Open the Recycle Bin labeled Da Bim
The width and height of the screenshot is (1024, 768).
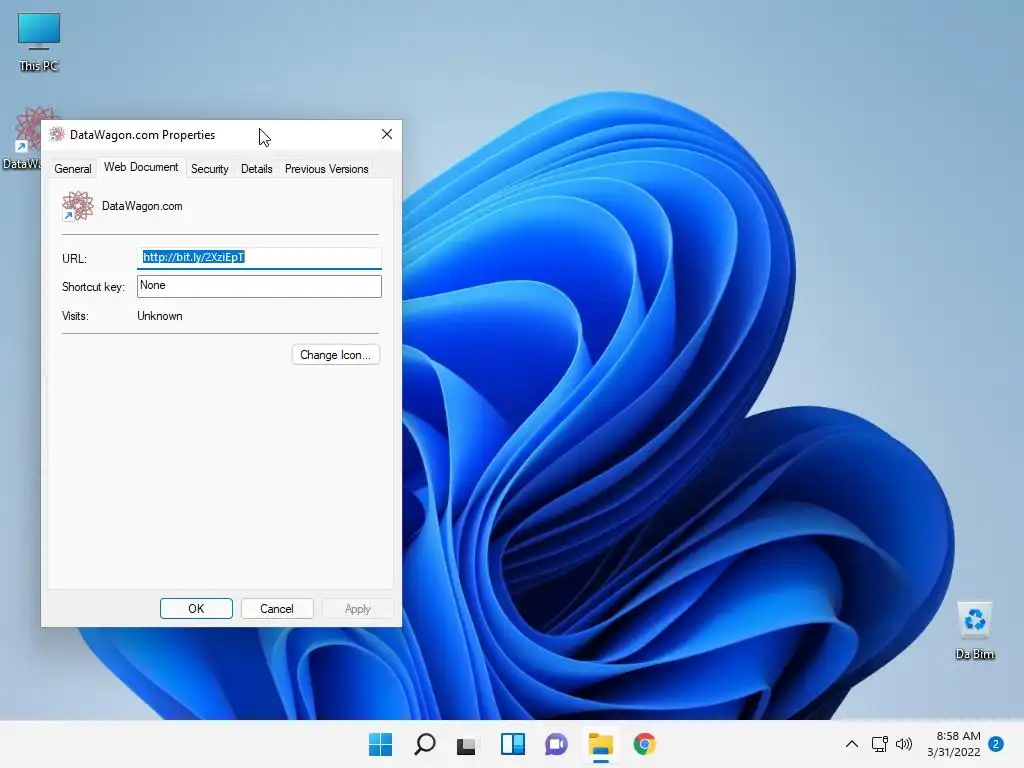point(974,630)
